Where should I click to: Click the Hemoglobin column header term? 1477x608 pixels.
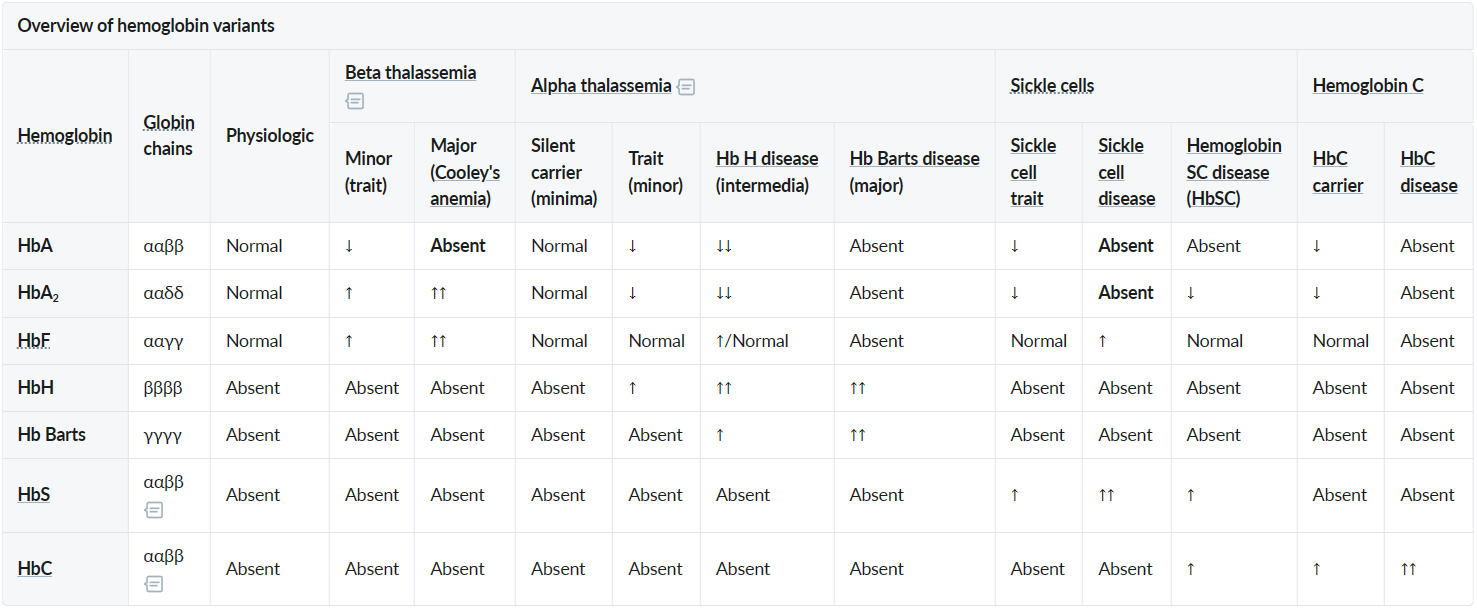coord(65,136)
